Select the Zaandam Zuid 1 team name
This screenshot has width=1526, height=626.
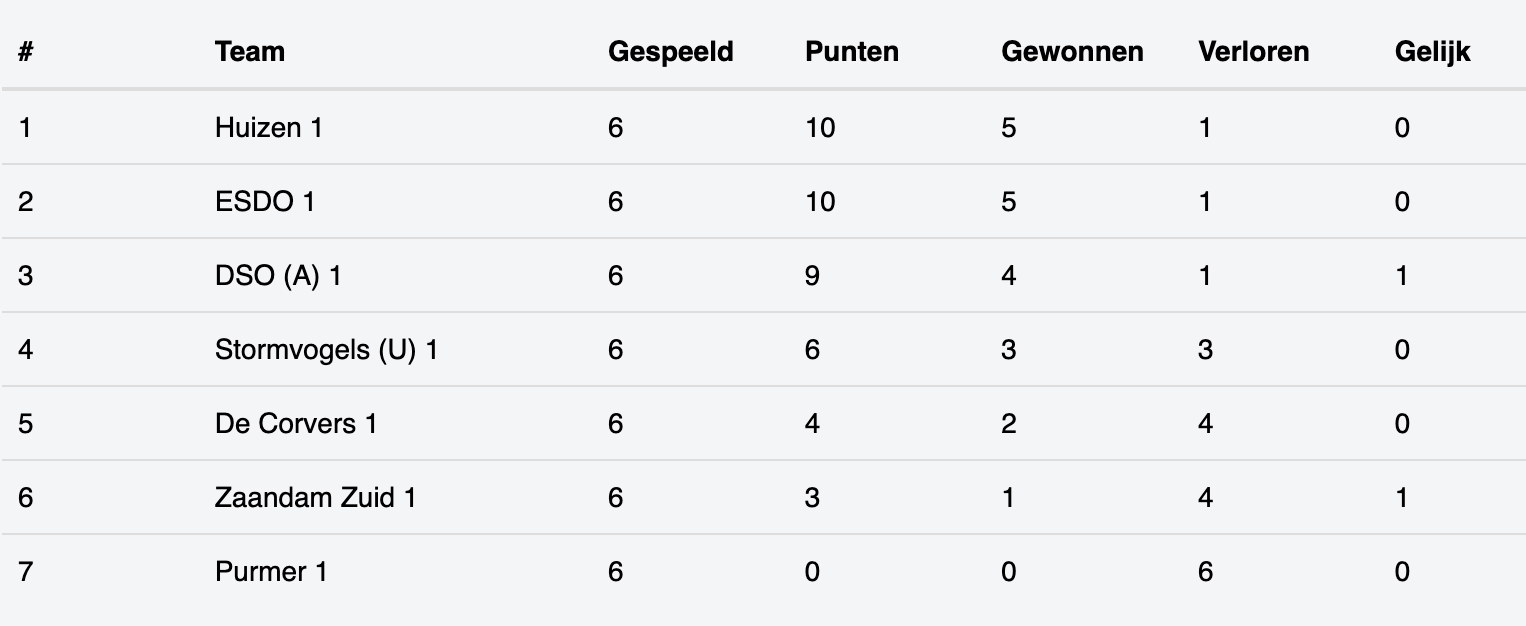(x=315, y=498)
